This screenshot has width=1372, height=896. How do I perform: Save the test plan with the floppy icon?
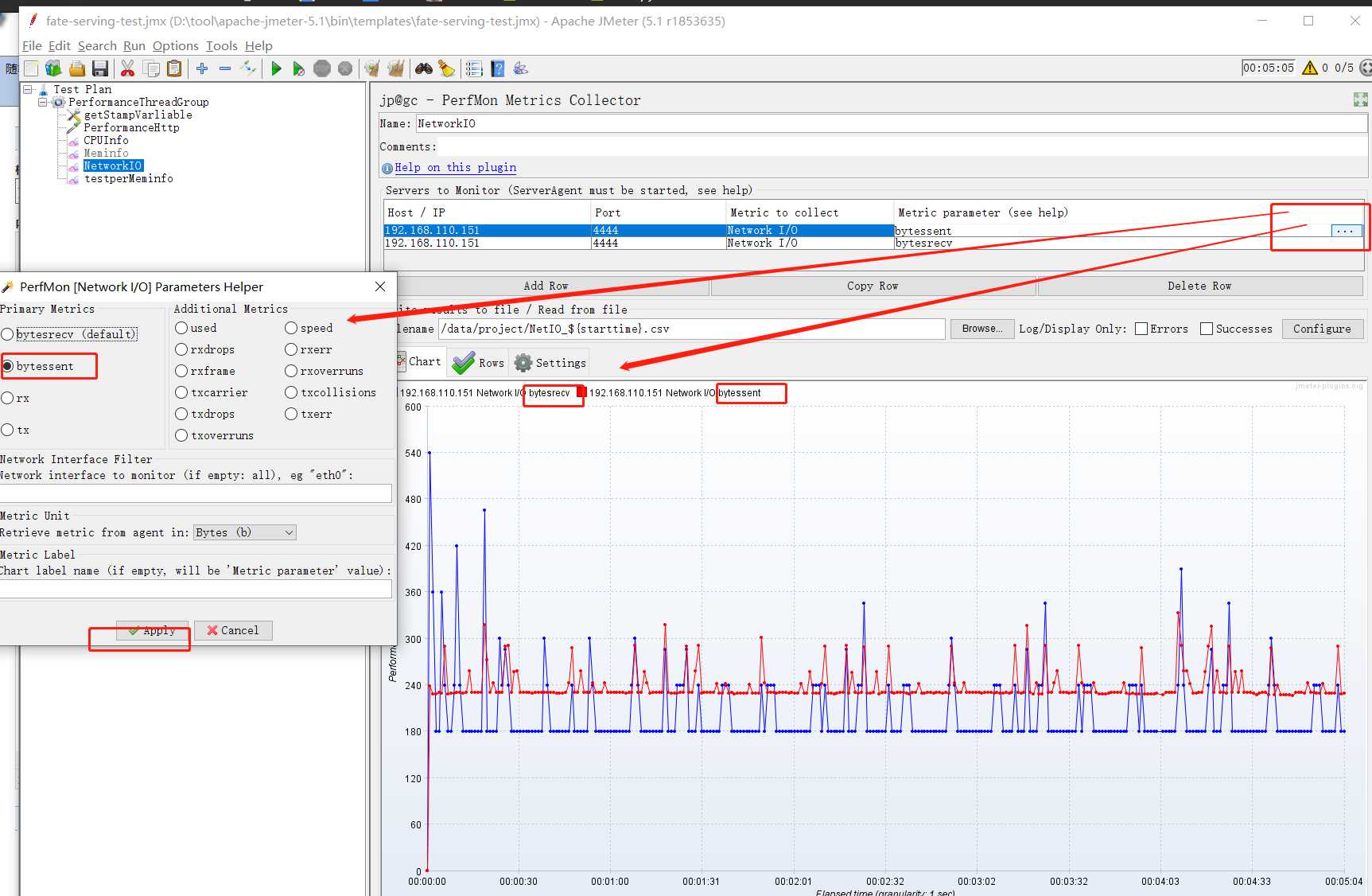(99, 68)
